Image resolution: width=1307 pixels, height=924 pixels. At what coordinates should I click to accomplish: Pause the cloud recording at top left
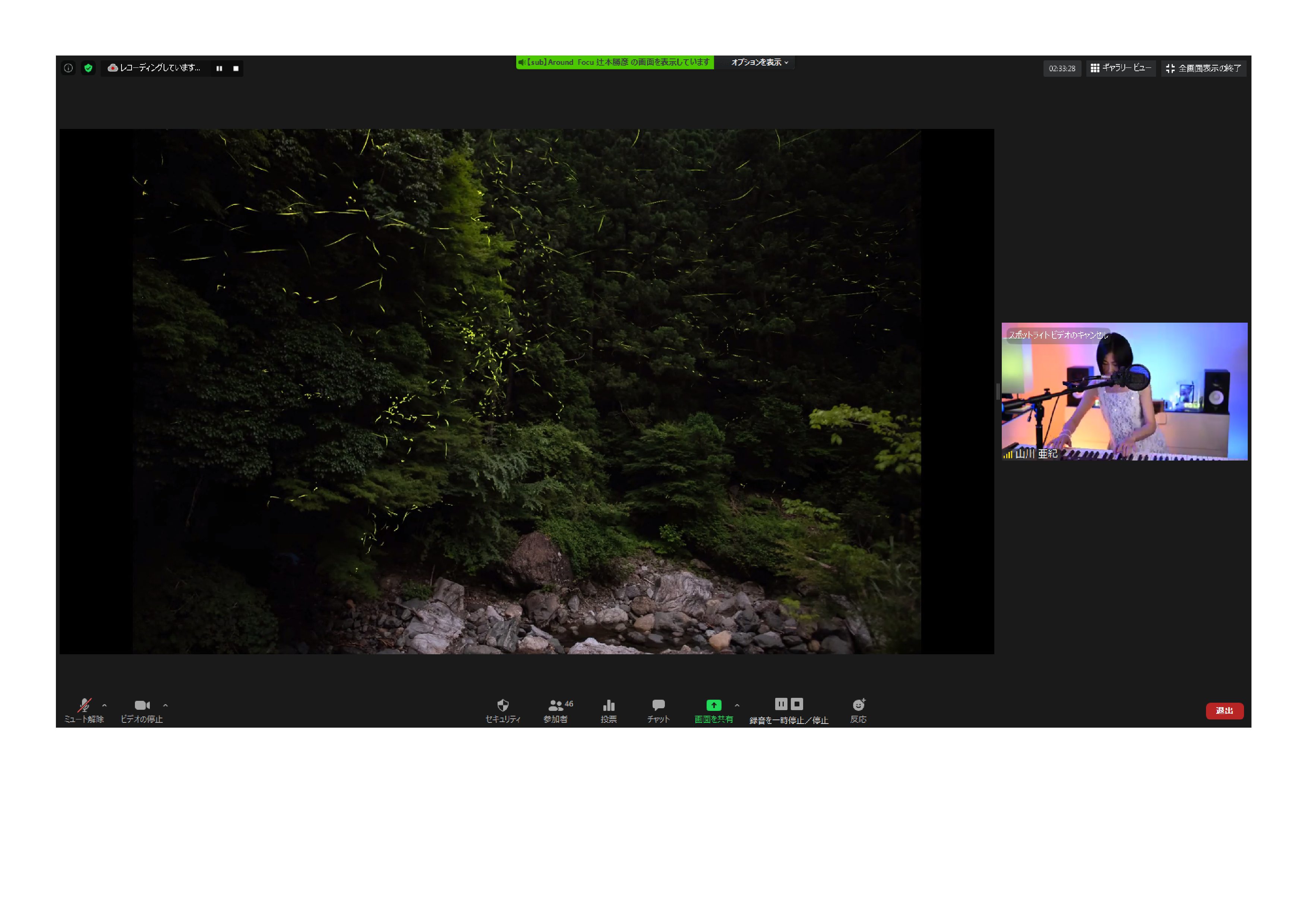[219, 68]
